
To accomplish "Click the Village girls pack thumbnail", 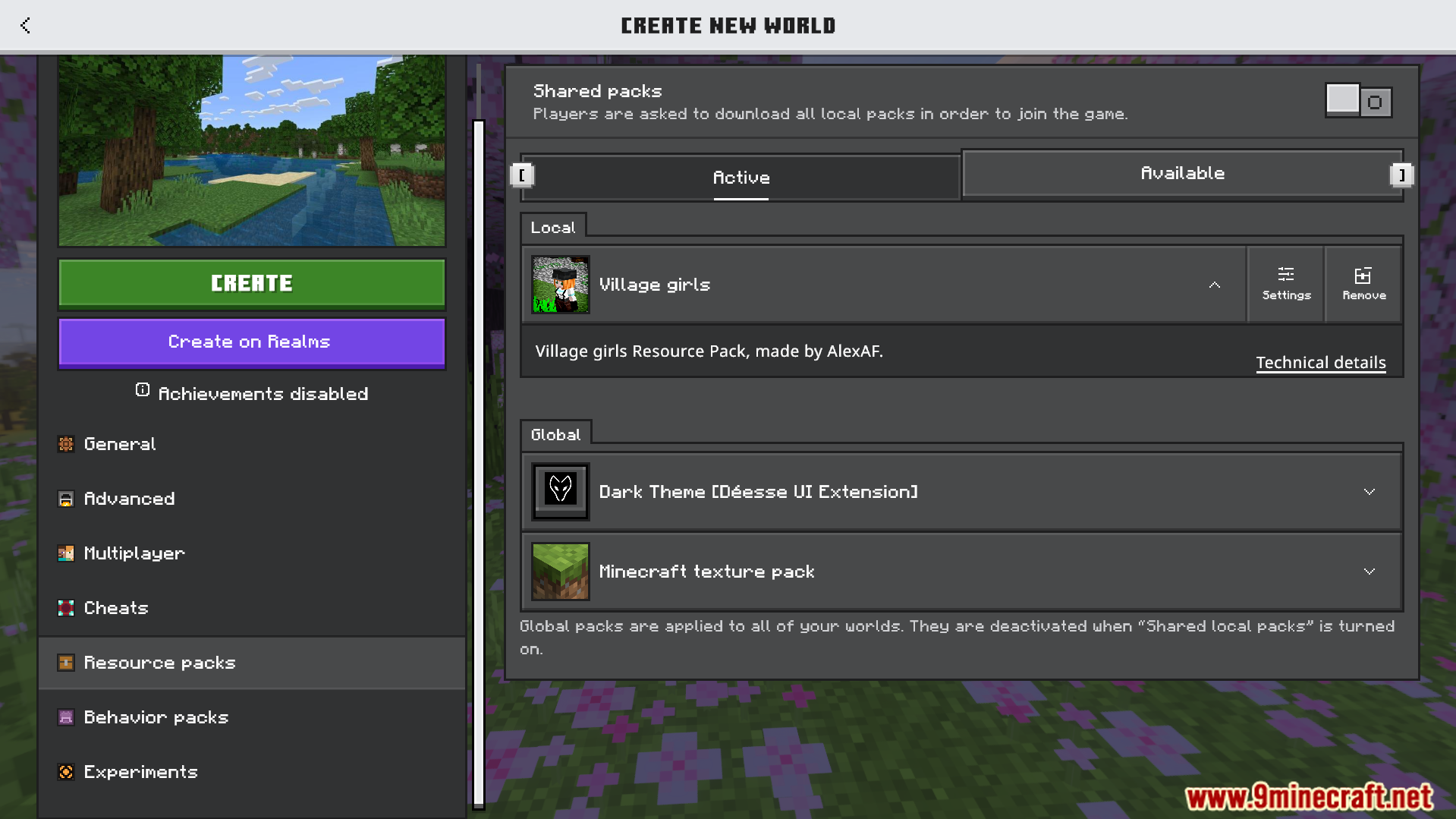I will (x=561, y=285).
